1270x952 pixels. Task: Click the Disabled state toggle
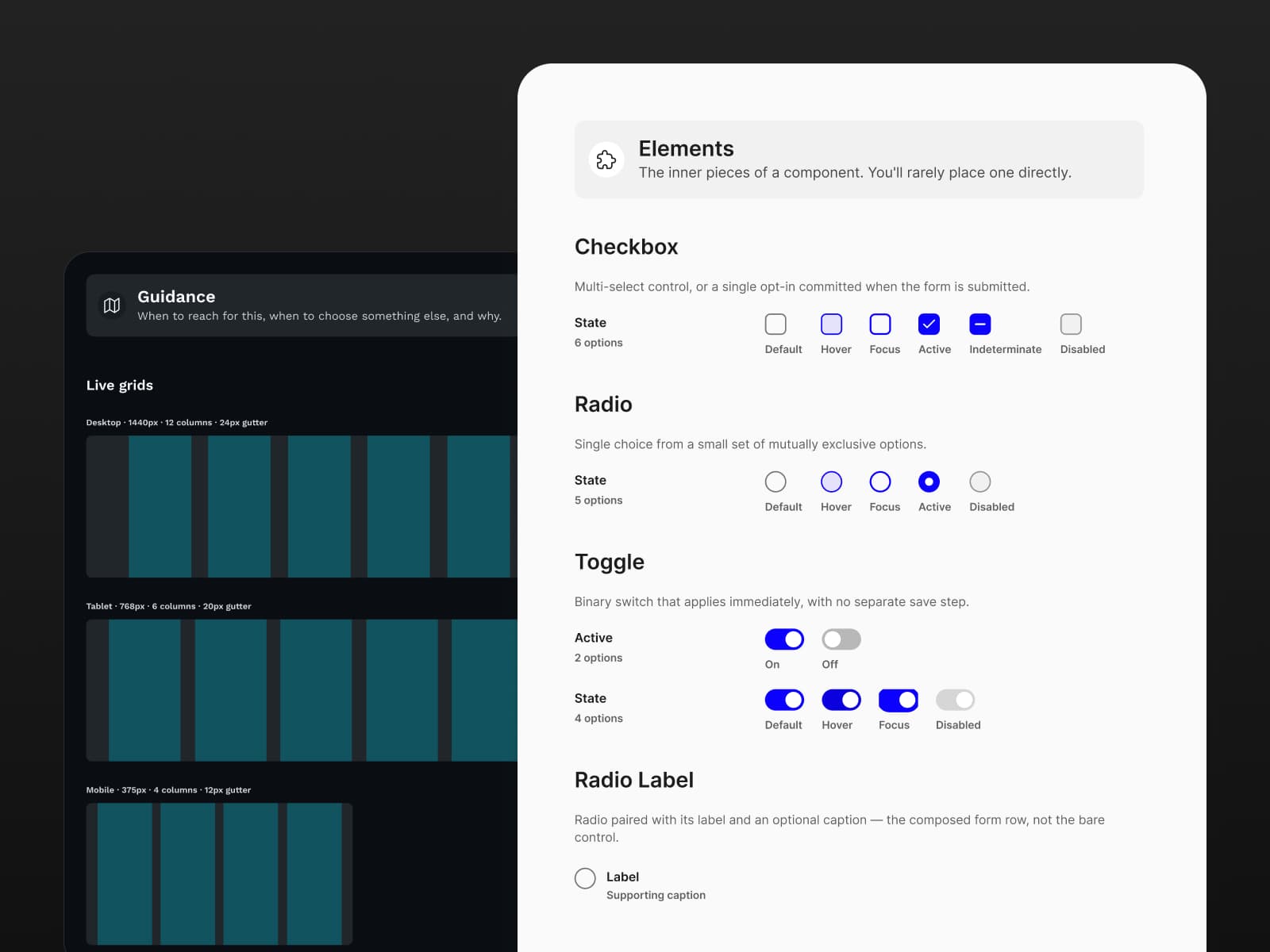(x=955, y=700)
